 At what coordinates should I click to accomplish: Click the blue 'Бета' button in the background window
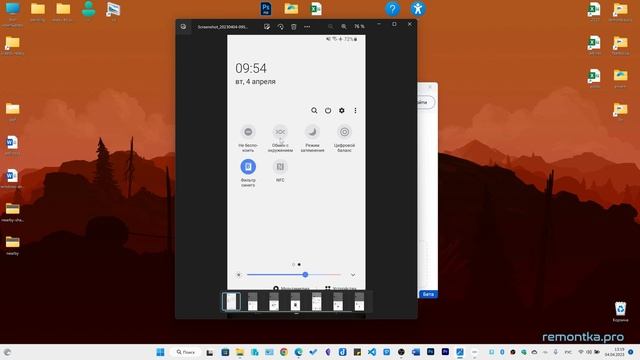coord(428,294)
